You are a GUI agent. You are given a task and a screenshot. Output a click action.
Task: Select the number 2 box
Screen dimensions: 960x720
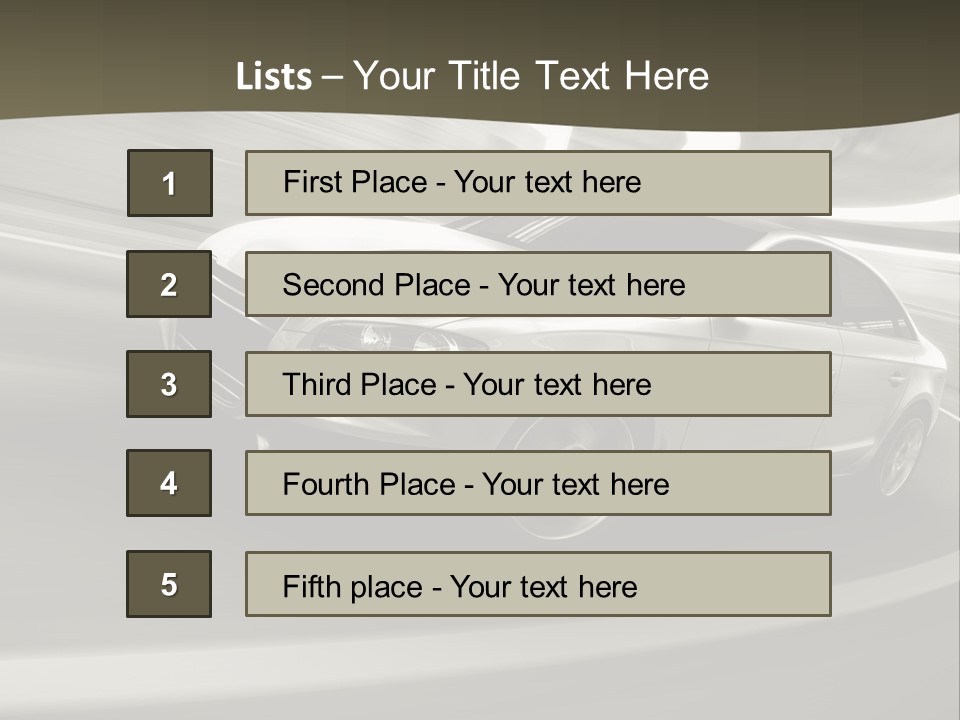pos(169,283)
